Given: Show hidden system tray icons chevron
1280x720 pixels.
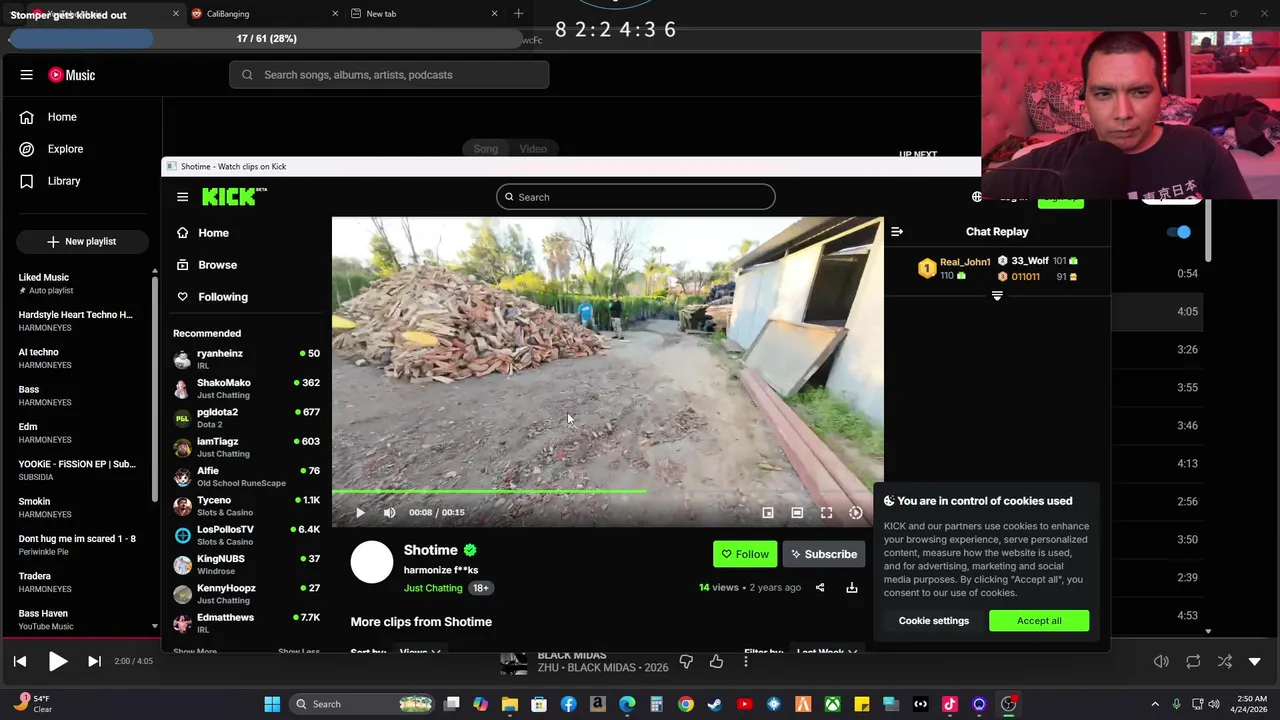Looking at the screenshot, I should click(x=1155, y=704).
